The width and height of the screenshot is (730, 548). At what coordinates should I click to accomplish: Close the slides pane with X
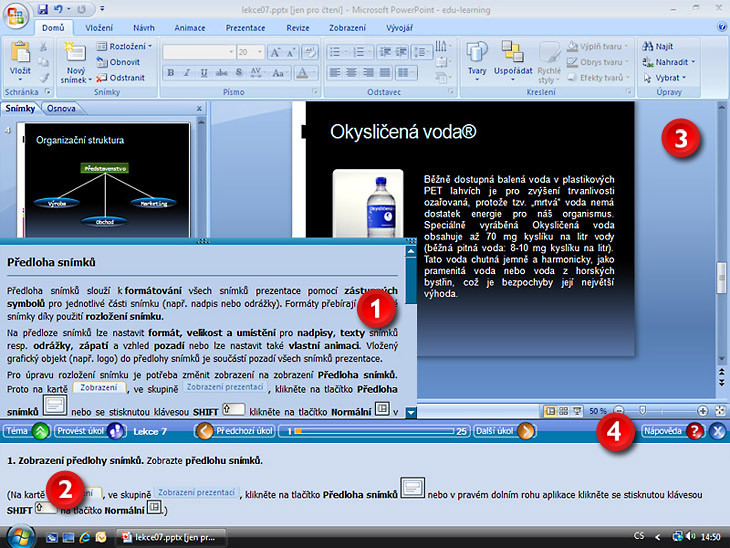click(199, 108)
